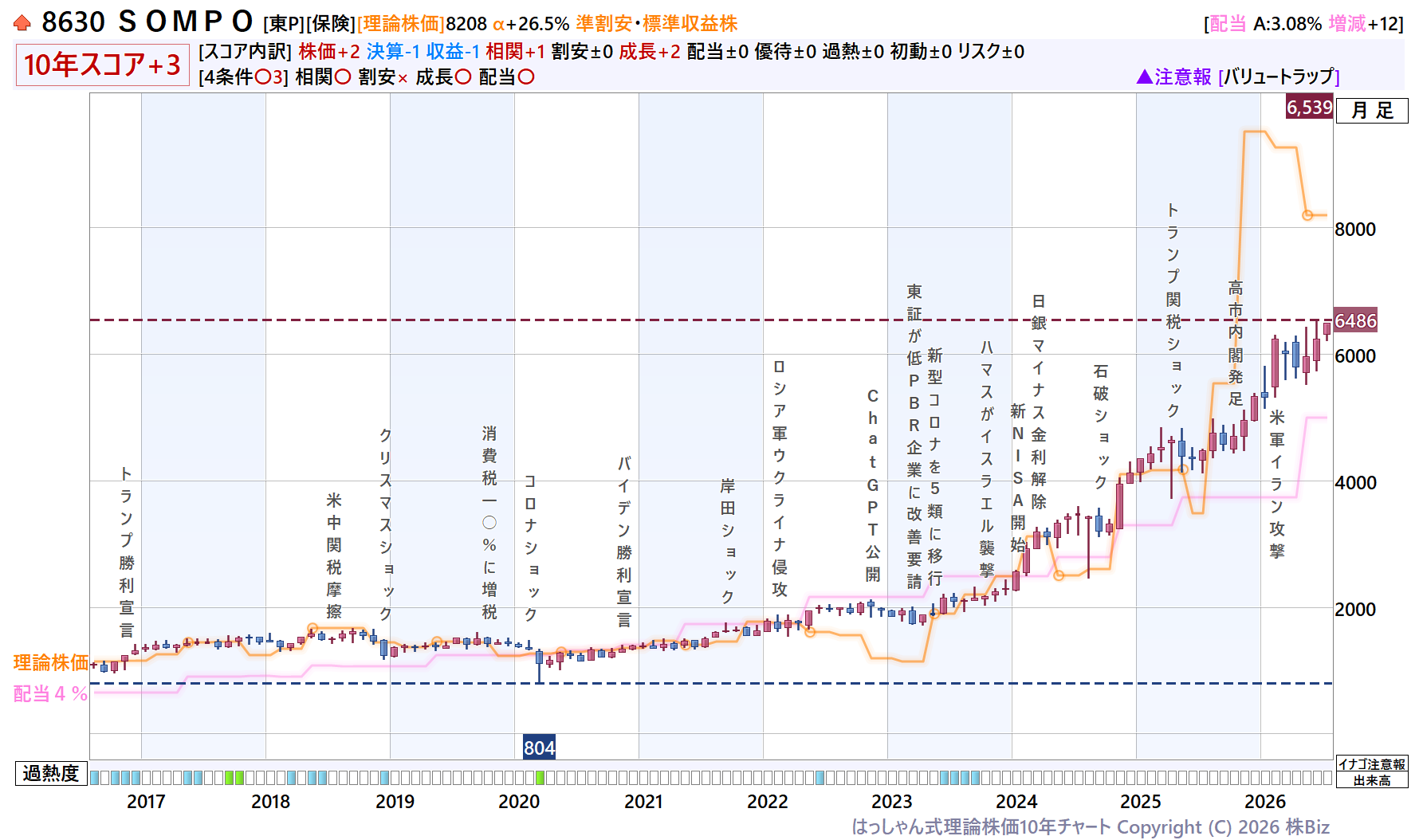Click the 成長〇 condition circle
This screenshot has width=1419, height=840.
[463, 77]
